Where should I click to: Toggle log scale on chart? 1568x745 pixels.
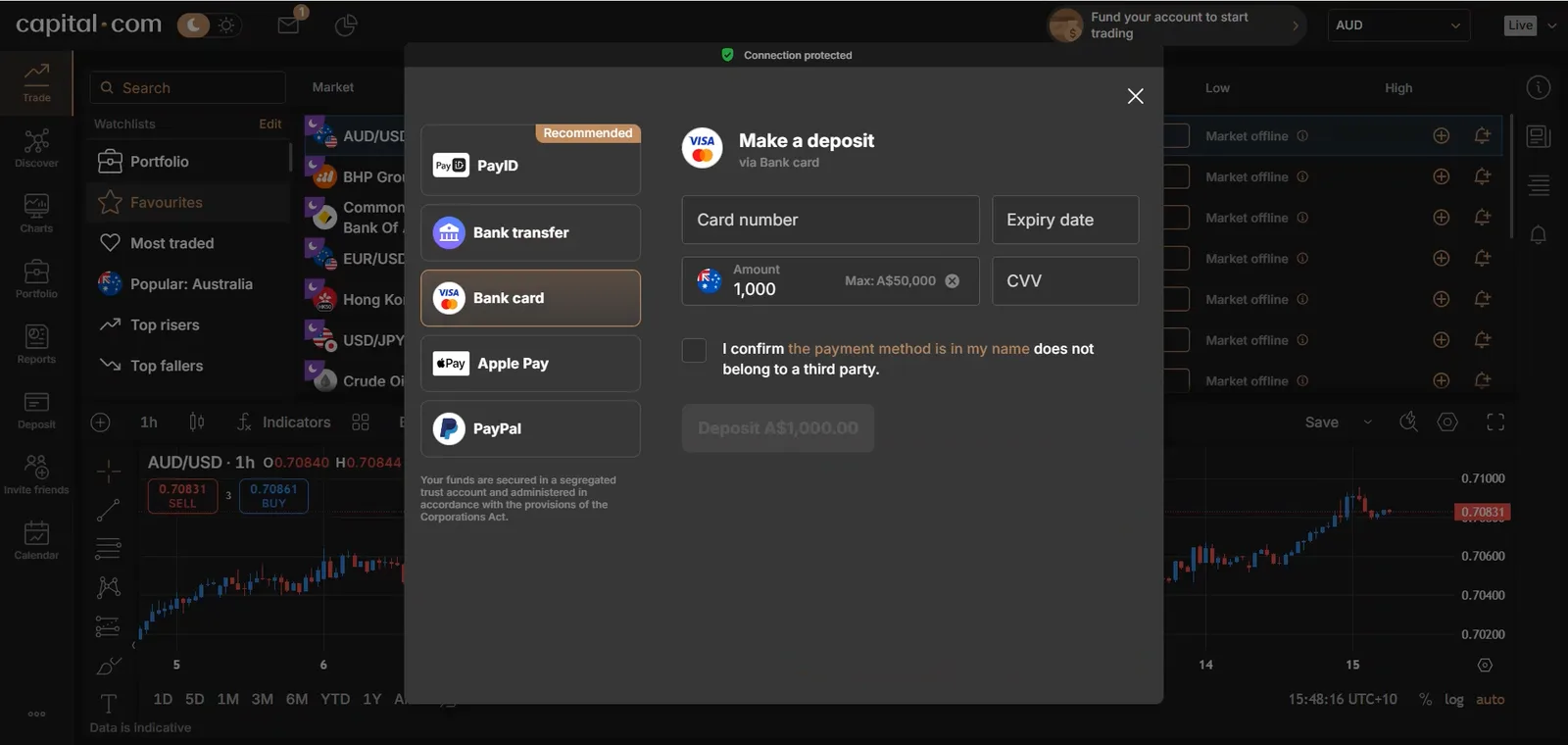point(1454,699)
